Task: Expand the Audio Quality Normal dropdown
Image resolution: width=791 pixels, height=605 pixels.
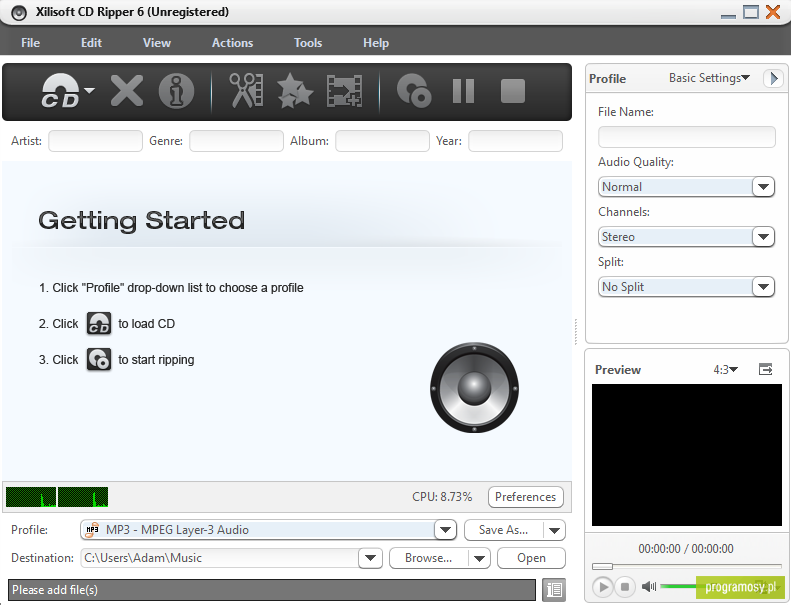Action: click(x=763, y=187)
